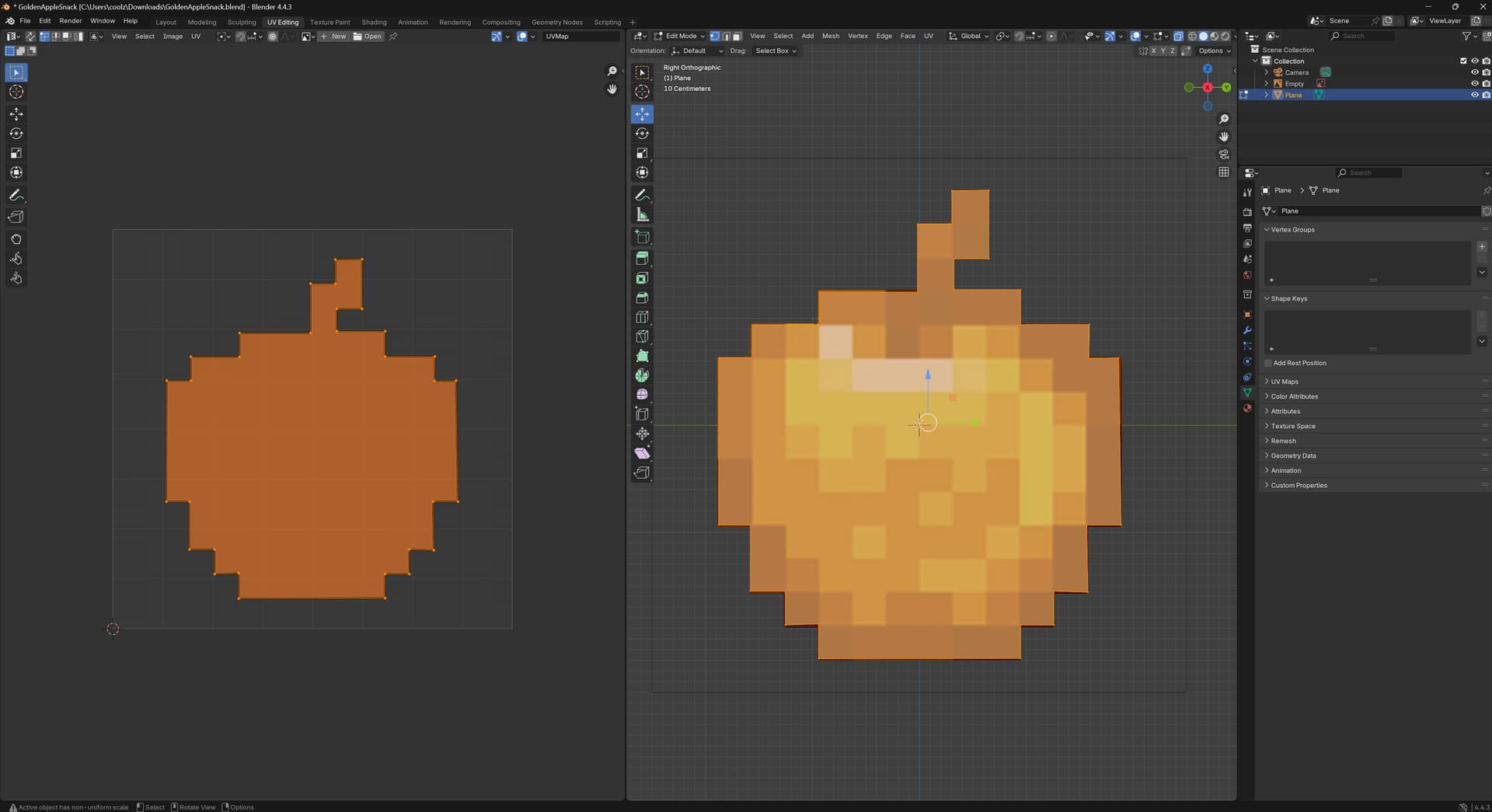Open the Image menu in UV editor
This screenshot has width=1492, height=812.
click(173, 37)
